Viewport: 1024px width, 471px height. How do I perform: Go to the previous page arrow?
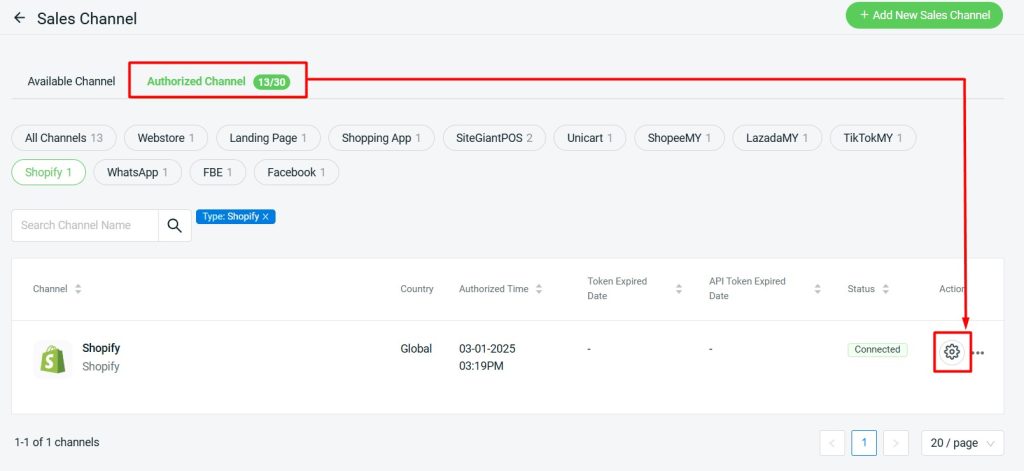[x=832, y=443]
